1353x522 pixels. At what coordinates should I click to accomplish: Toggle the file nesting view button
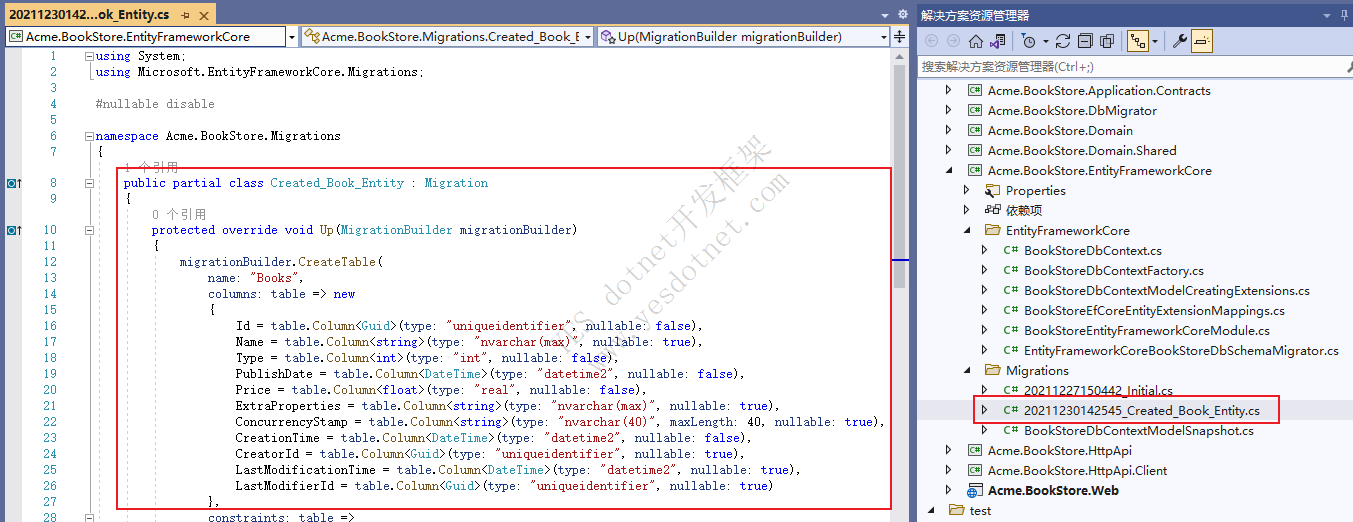tap(1137, 41)
